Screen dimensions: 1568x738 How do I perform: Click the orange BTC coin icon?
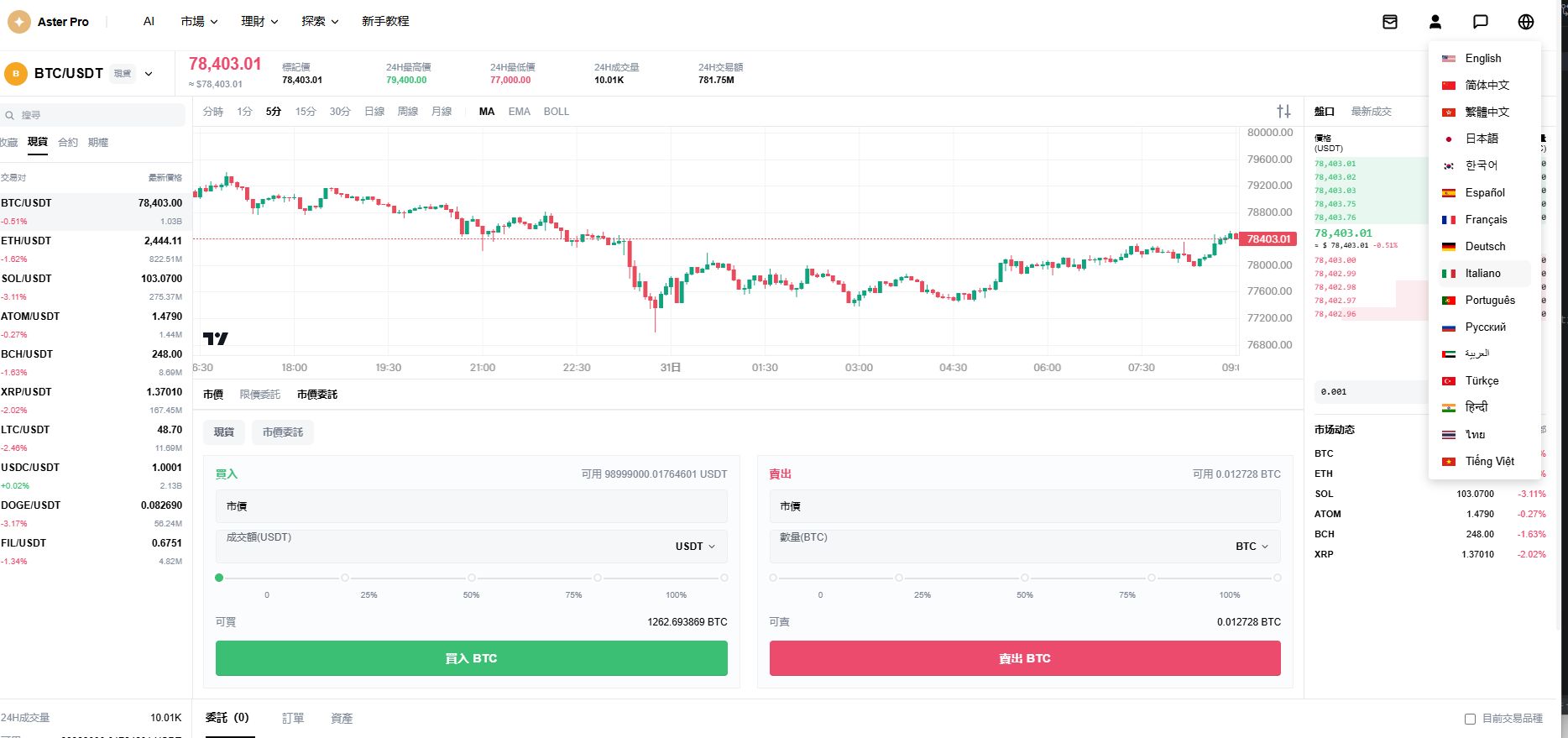pos(16,74)
